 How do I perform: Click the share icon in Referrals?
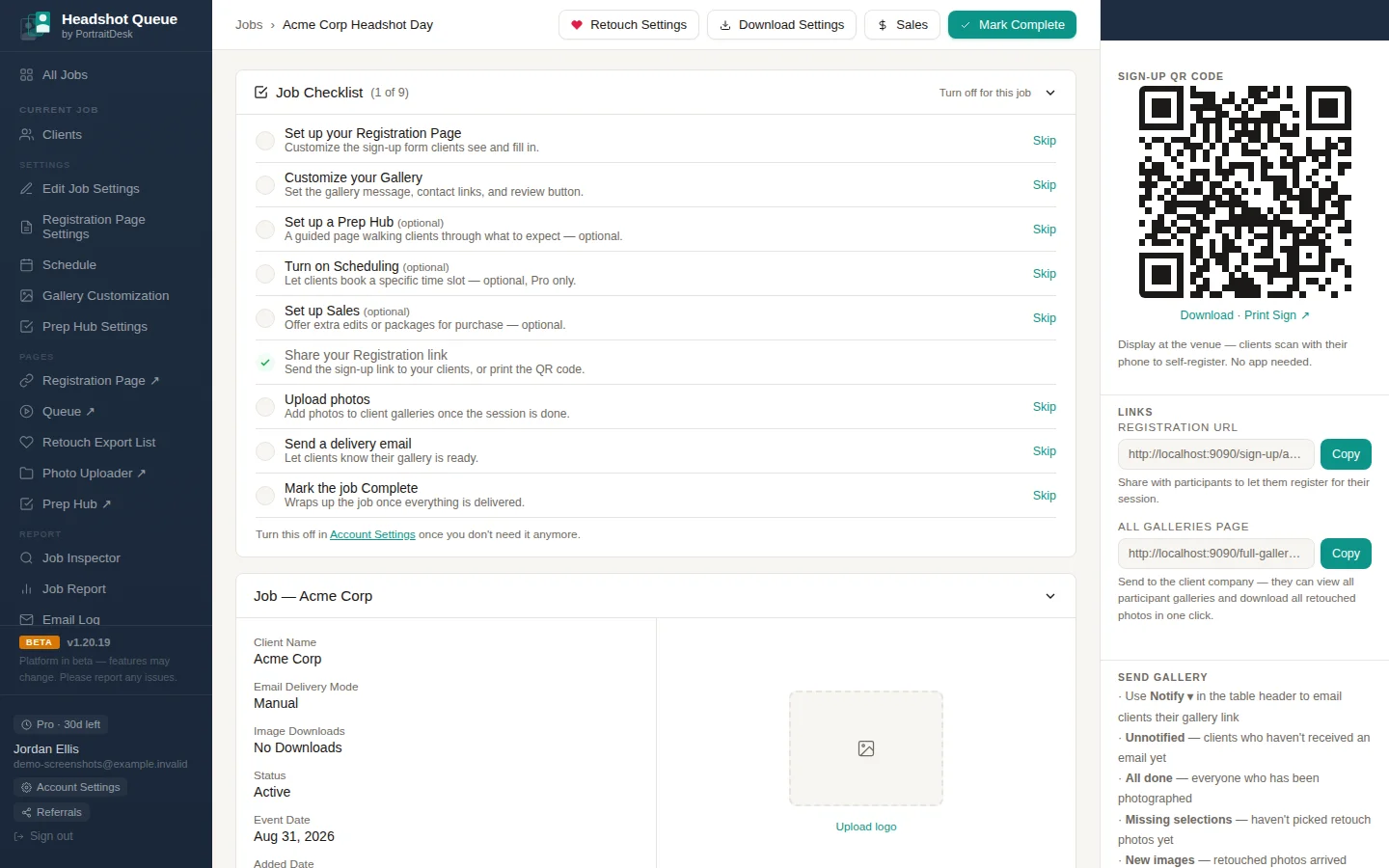[26, 813]
